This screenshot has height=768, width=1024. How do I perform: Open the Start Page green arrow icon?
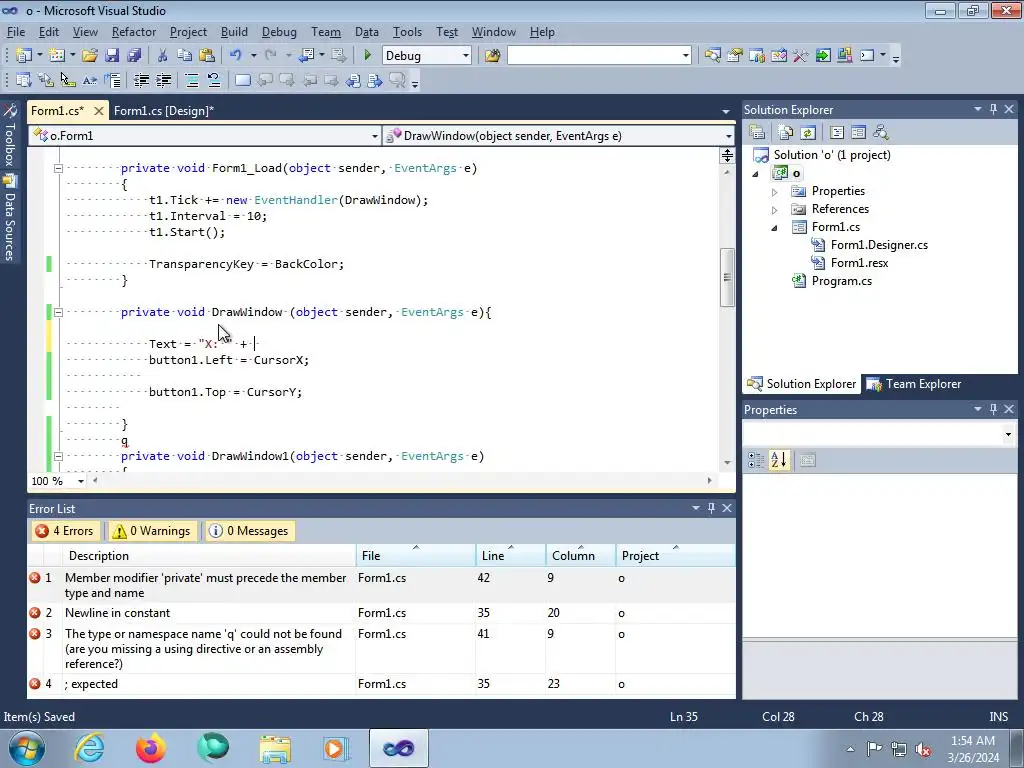[823, 56]
